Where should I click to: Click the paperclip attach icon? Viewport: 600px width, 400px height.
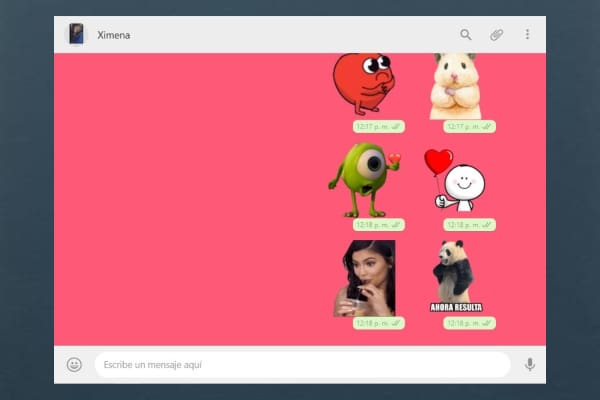point(496,35)
